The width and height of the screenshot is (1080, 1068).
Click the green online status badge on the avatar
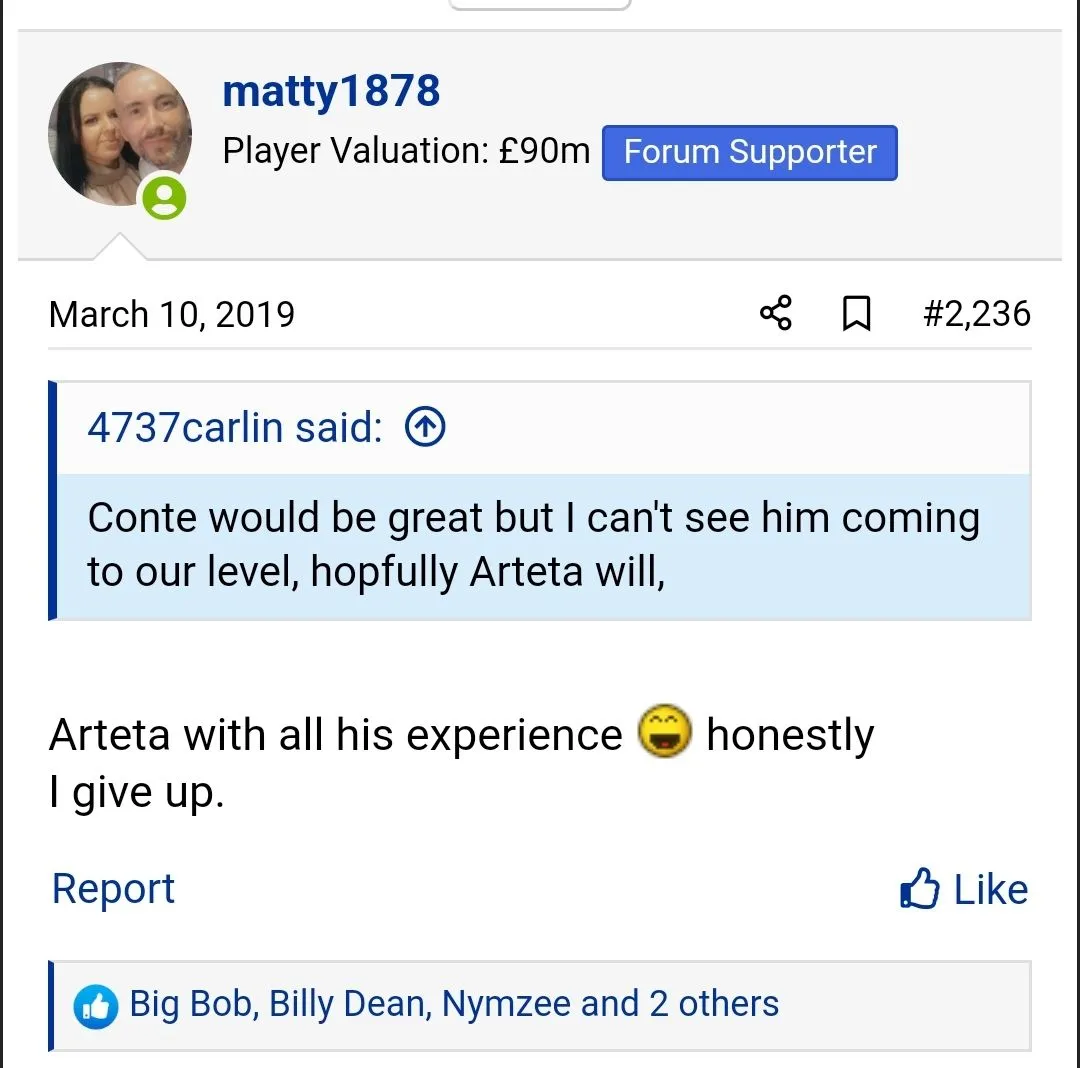click(x=164, y=197)
